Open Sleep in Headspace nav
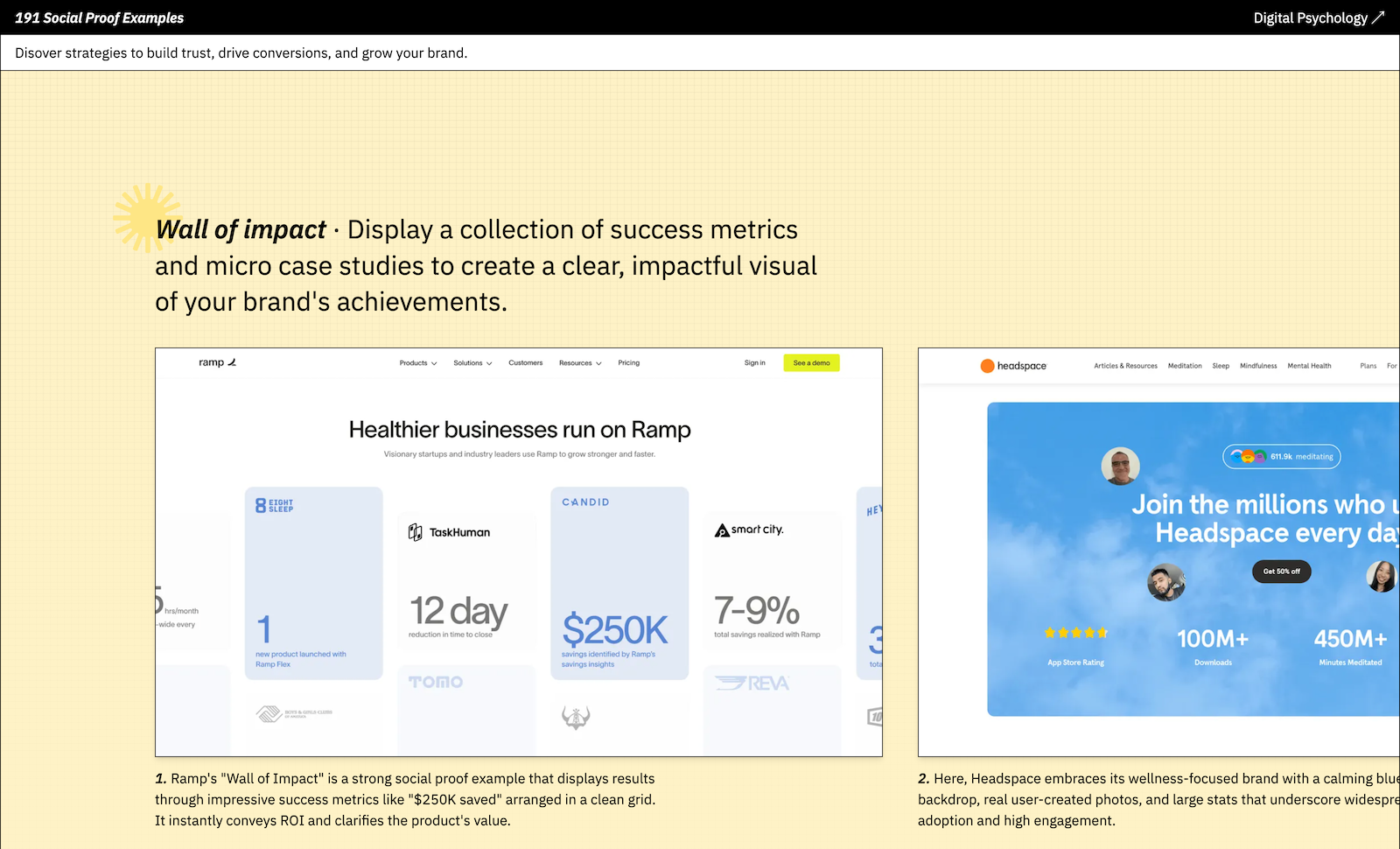Viewport: 1400px width, 849px height. coord(1221,366)
